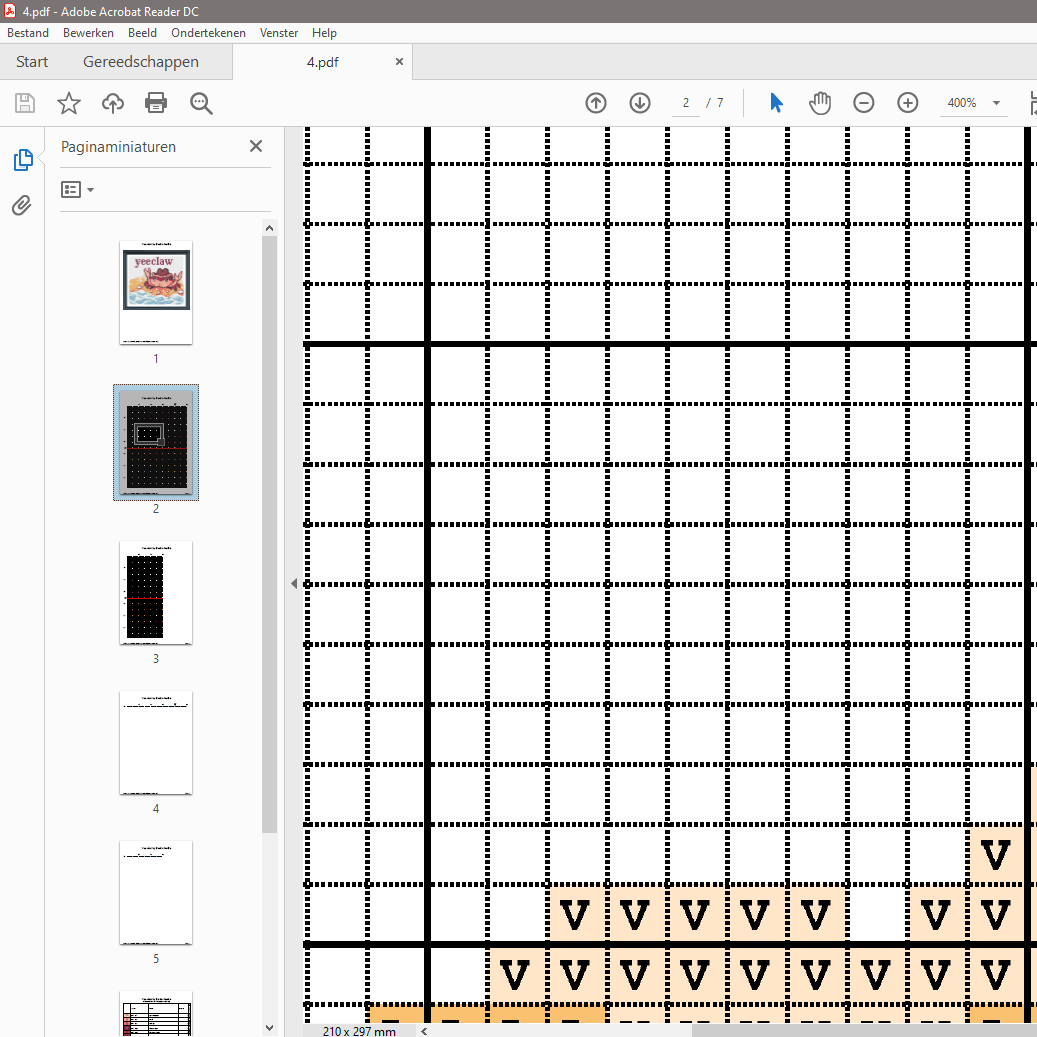This screenshot has width=1037, height=1037.
Task: Collapse the navigation pane with side arrow
Action: coord(294,583)
